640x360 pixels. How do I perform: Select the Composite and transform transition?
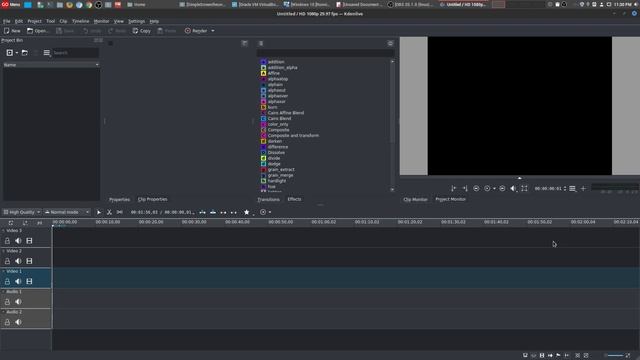coord(293,136)
